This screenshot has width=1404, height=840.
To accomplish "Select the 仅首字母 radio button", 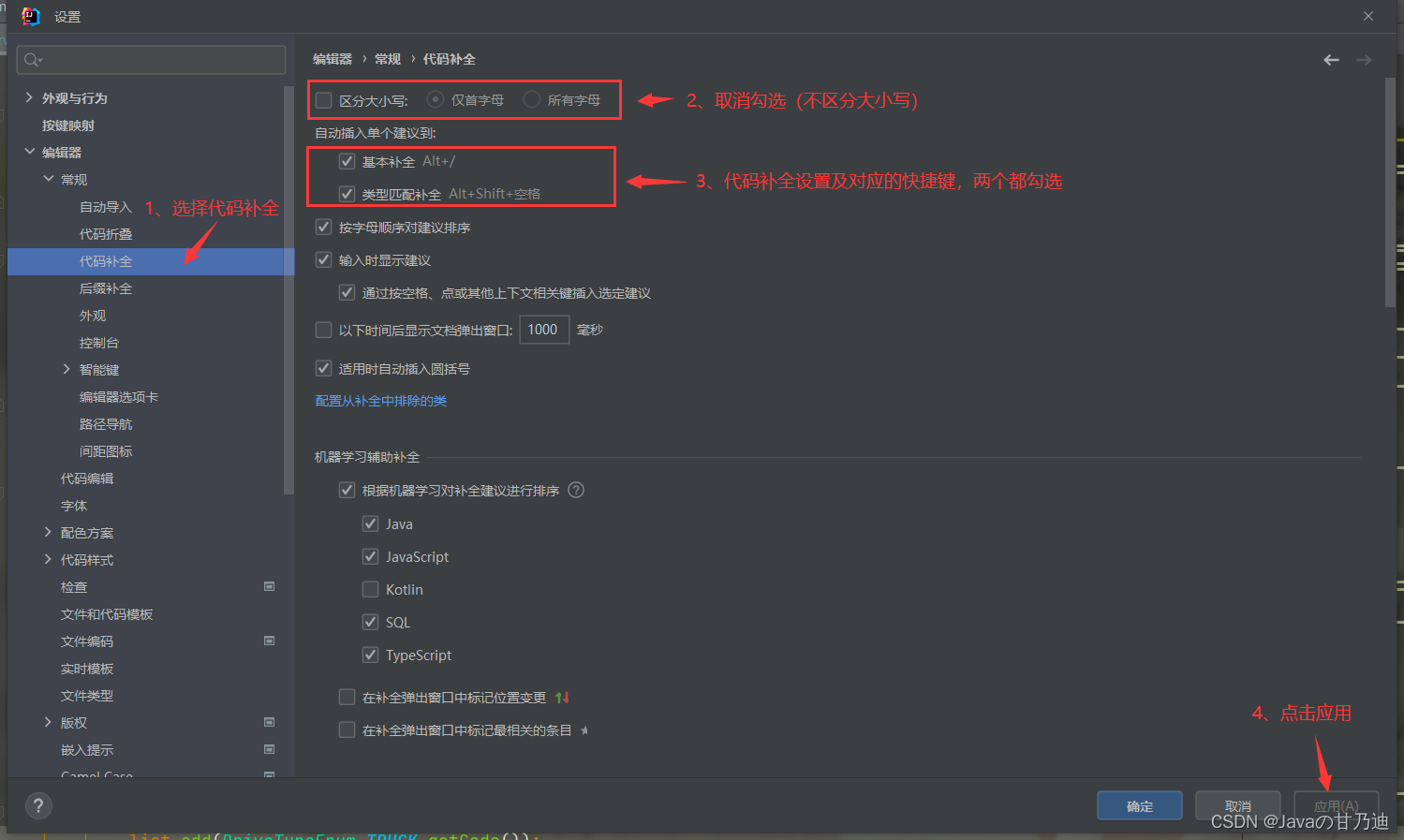I will 436,99.
